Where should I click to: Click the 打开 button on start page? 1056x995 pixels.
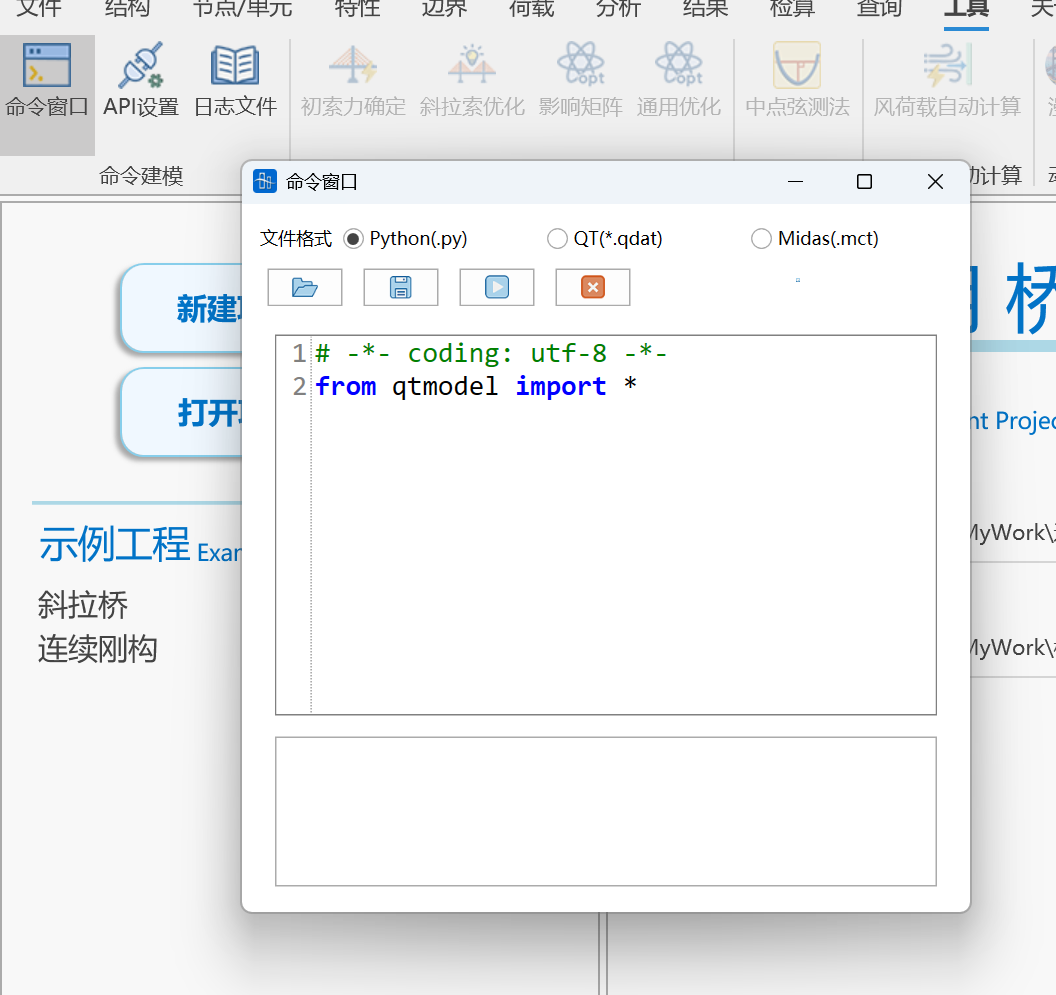182,412
